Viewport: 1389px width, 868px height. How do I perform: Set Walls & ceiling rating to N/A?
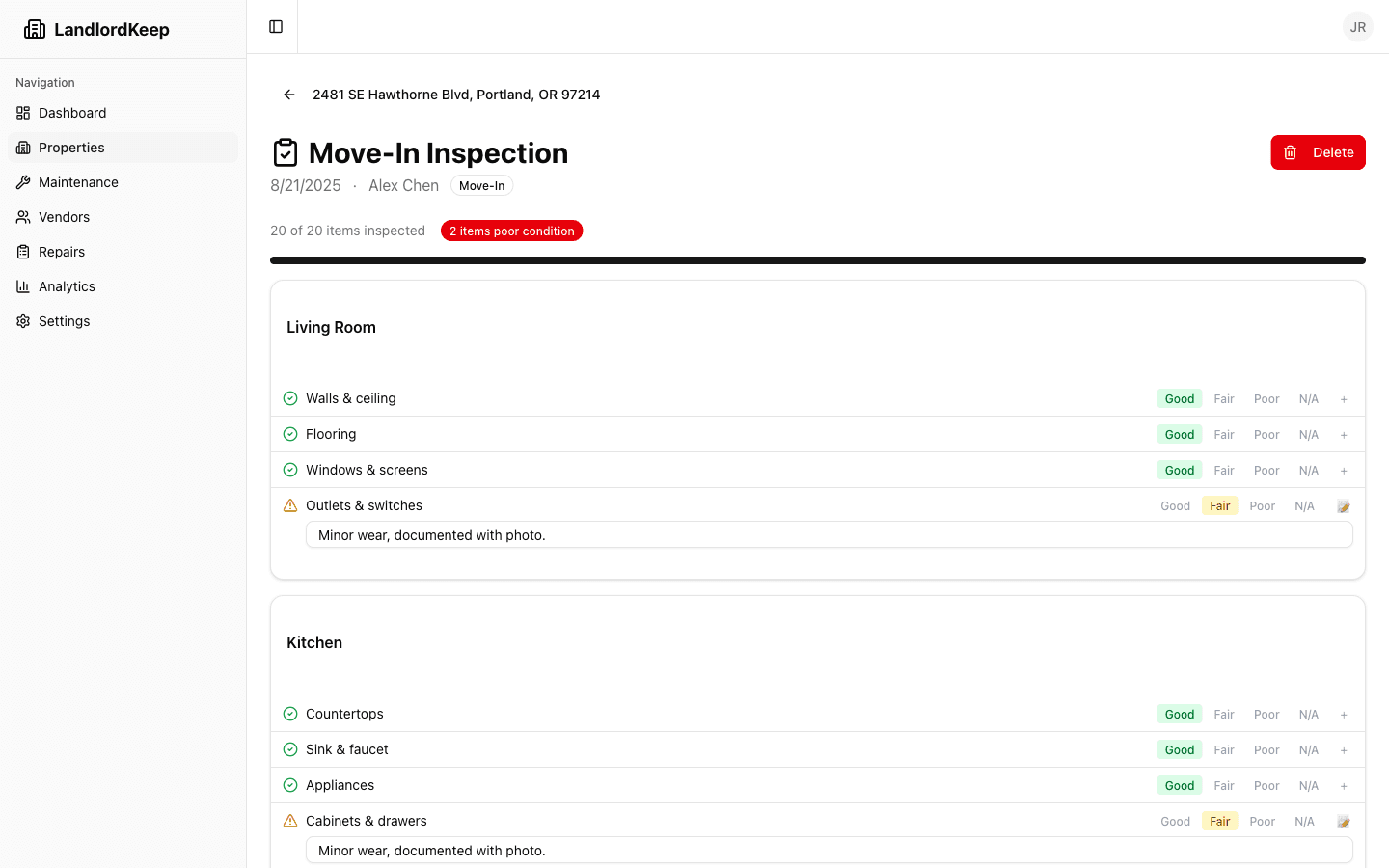pyautogui.click(x=1308, y=398)
